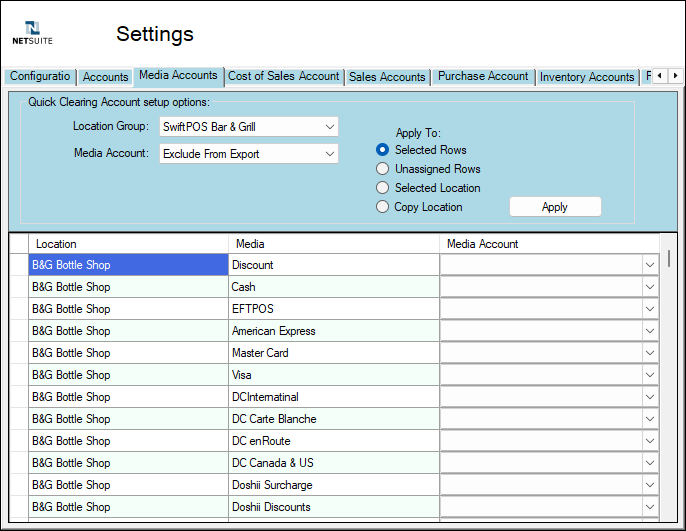
Task: Expand Media Account dropdown for DC Carte Blanche row
Action: [x=650, y=419]
